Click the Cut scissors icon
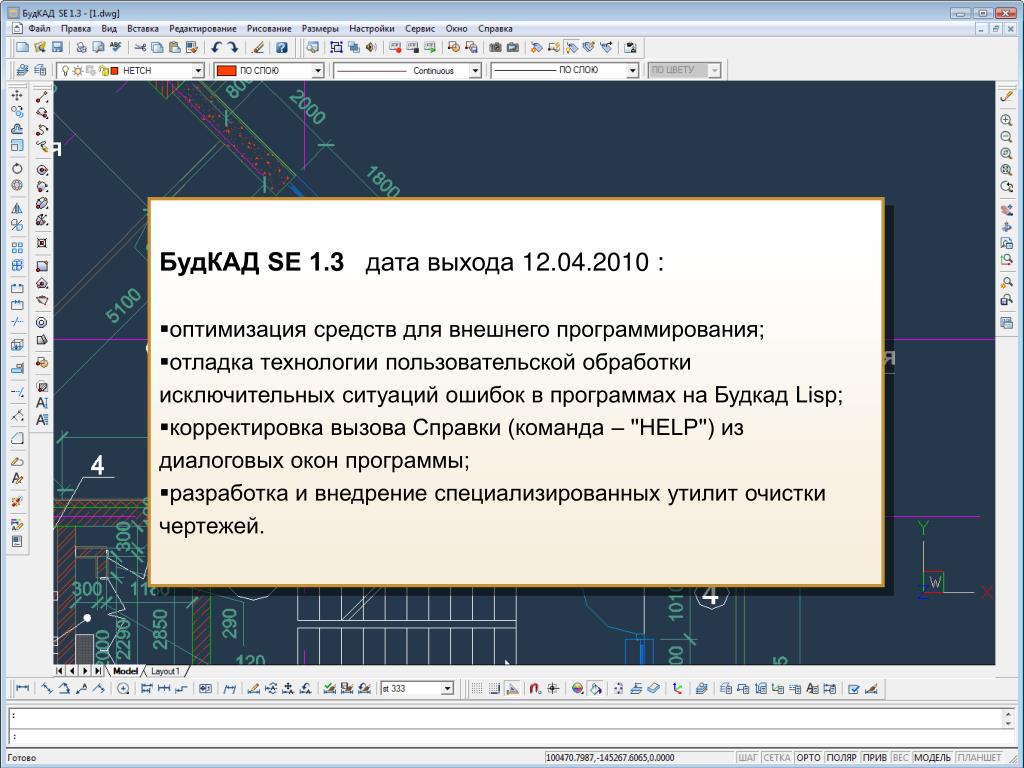This screenshot has height=768, width=1024. click(140, 47)
